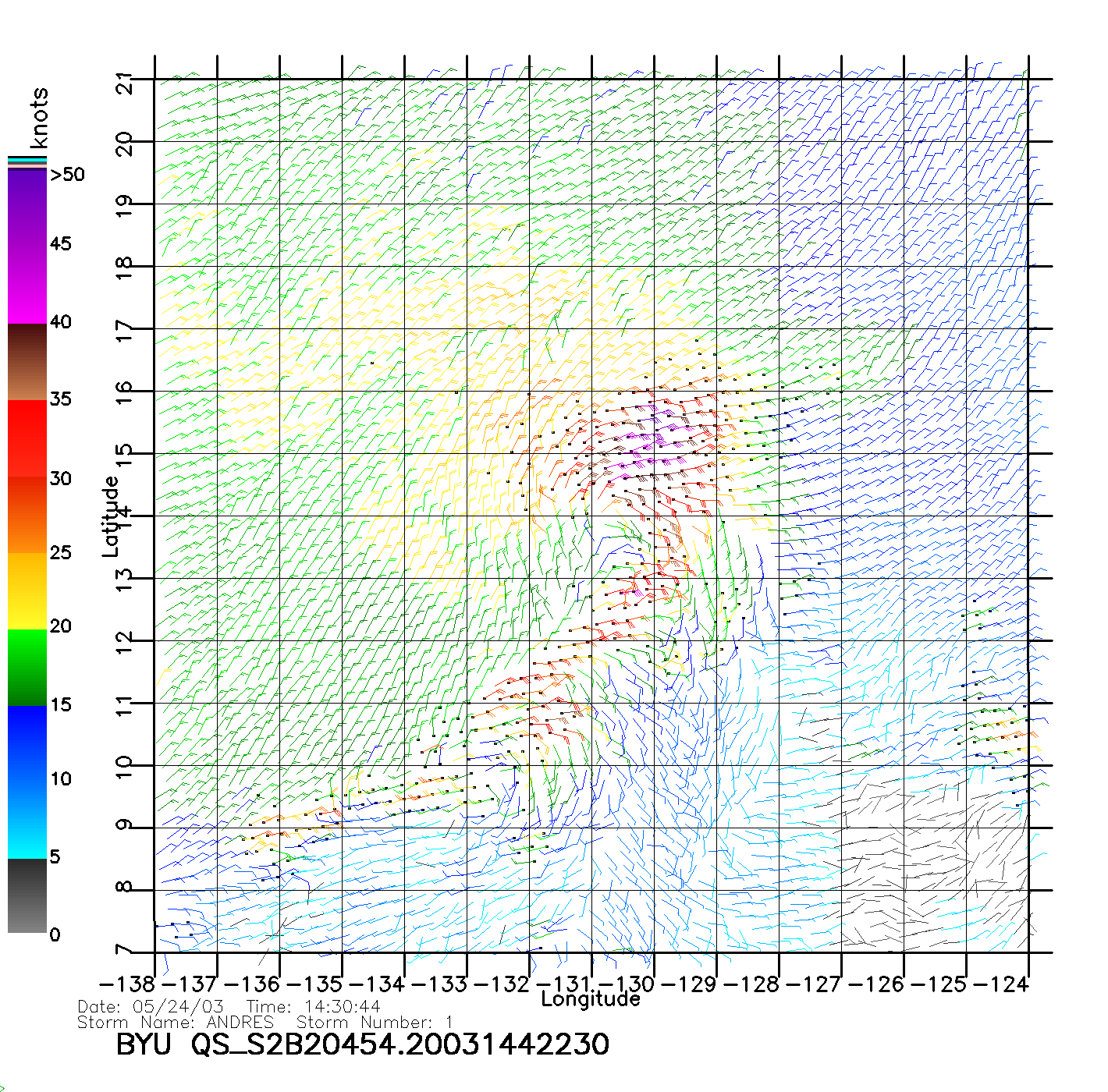This screenshot has height=1092, width=1108.
Task: Click the blue 10–15 knots legend band
Action: 27,743
